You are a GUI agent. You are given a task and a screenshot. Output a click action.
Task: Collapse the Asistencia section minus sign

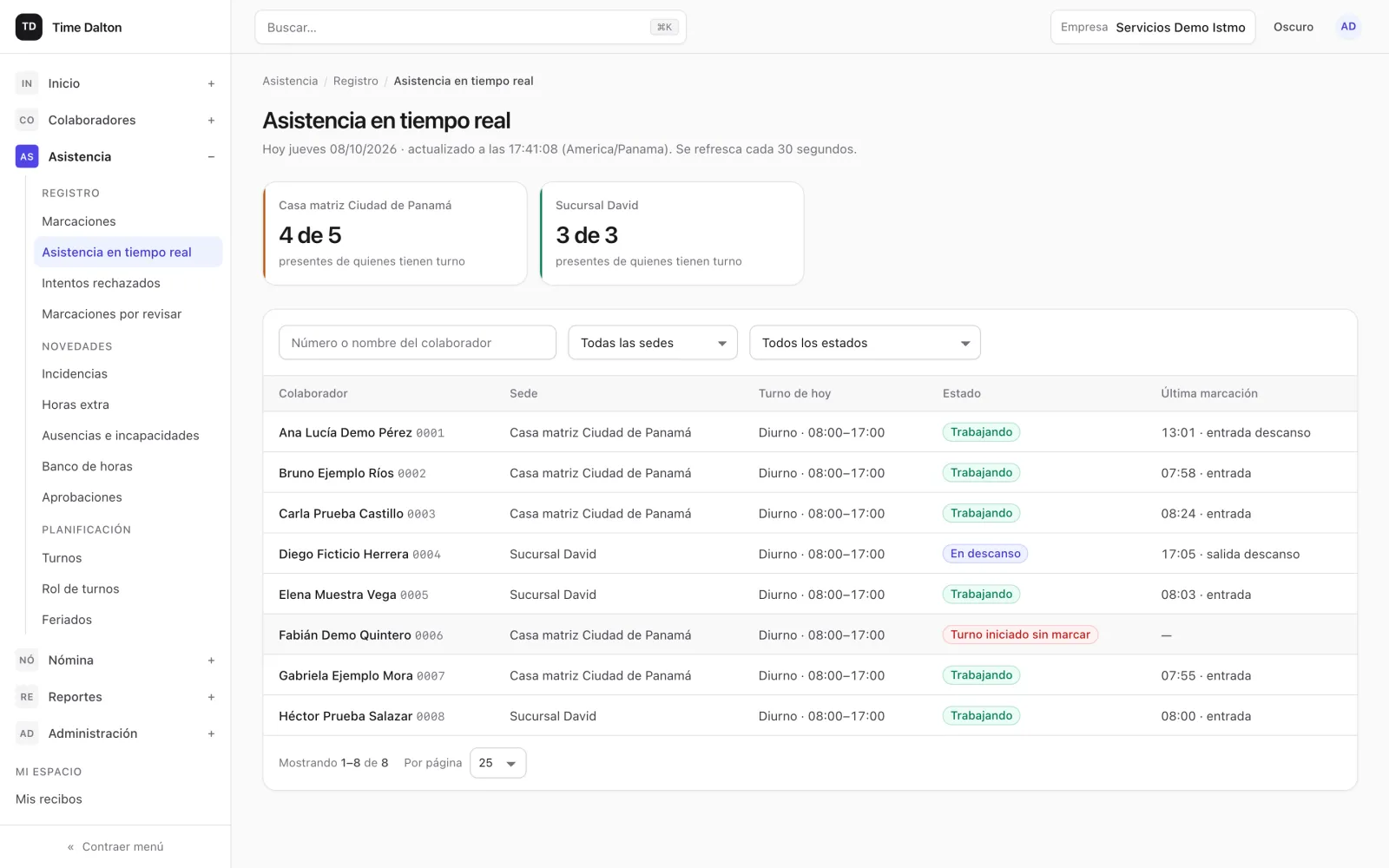coord(211,156)
